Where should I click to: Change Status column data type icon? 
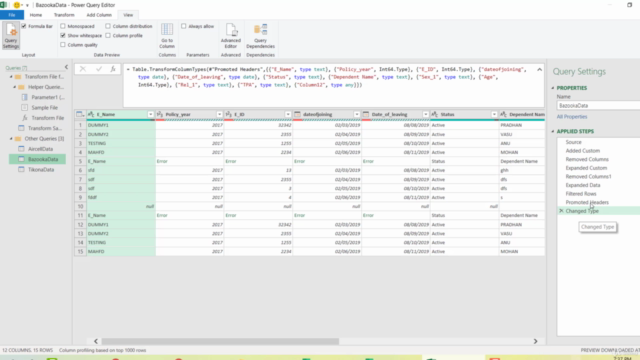point(435,114)
